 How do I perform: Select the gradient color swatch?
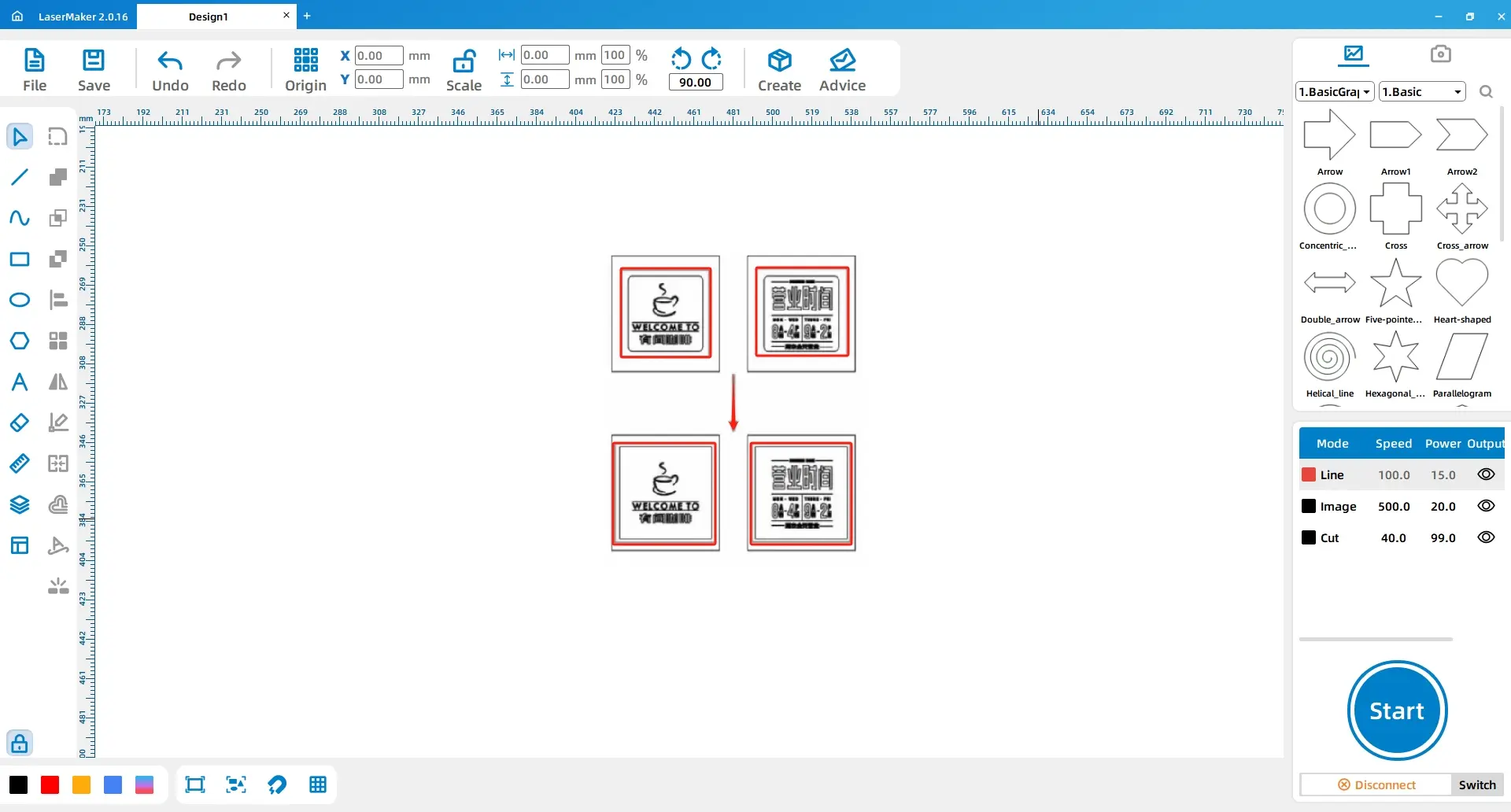(144, 784)
